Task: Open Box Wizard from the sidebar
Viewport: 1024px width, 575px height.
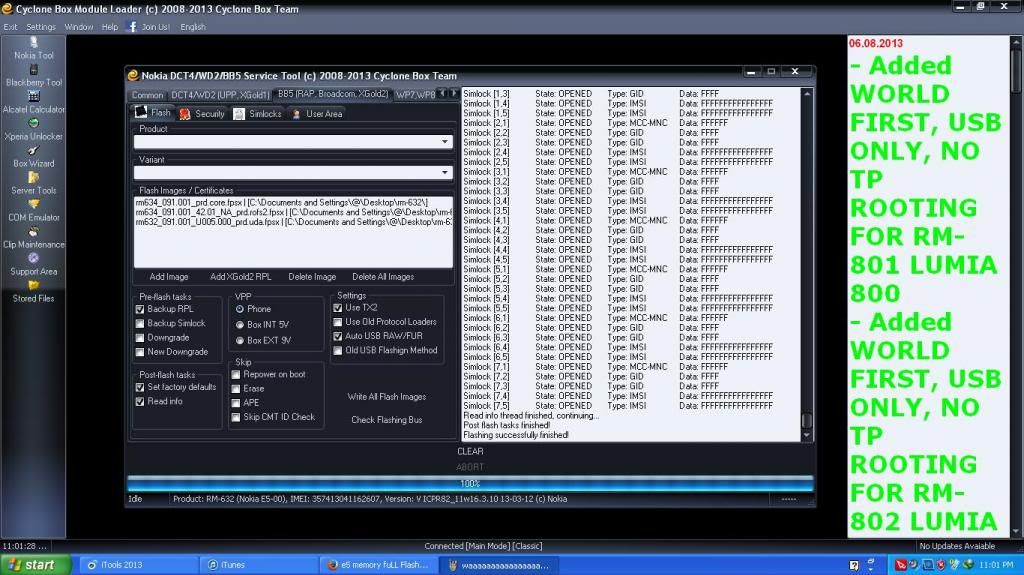Action: pyautogui.click(x=34, y=151)
